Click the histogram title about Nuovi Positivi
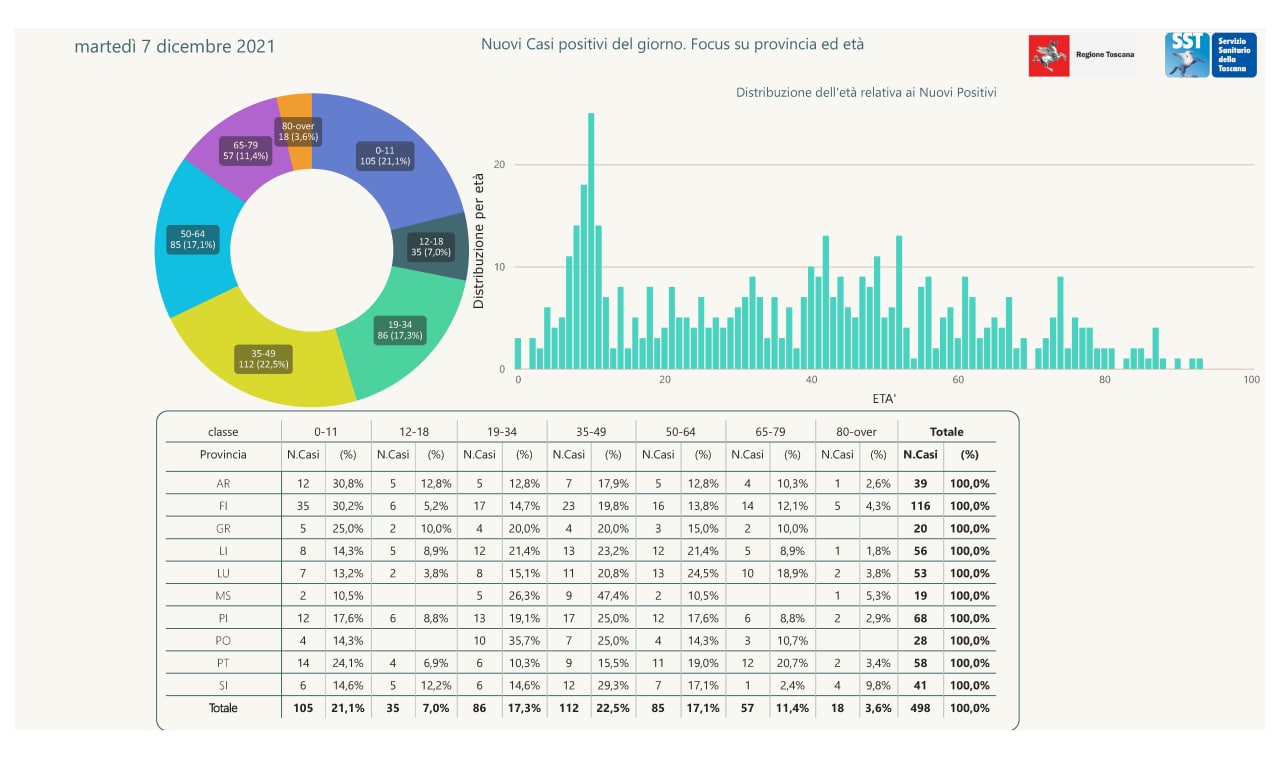 pyautogui.click(x=866, y=92)
